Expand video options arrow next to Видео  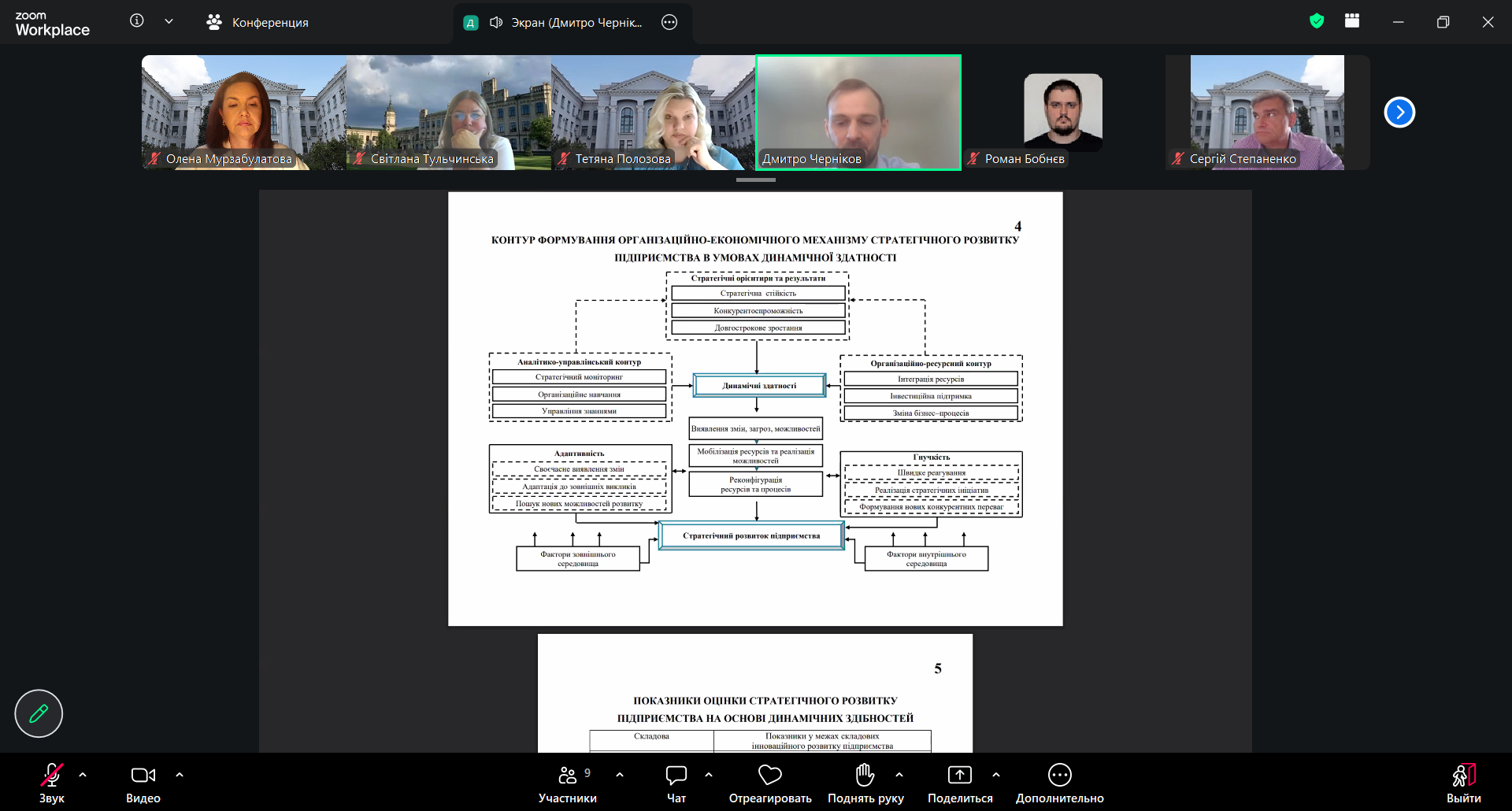(180, 775)
